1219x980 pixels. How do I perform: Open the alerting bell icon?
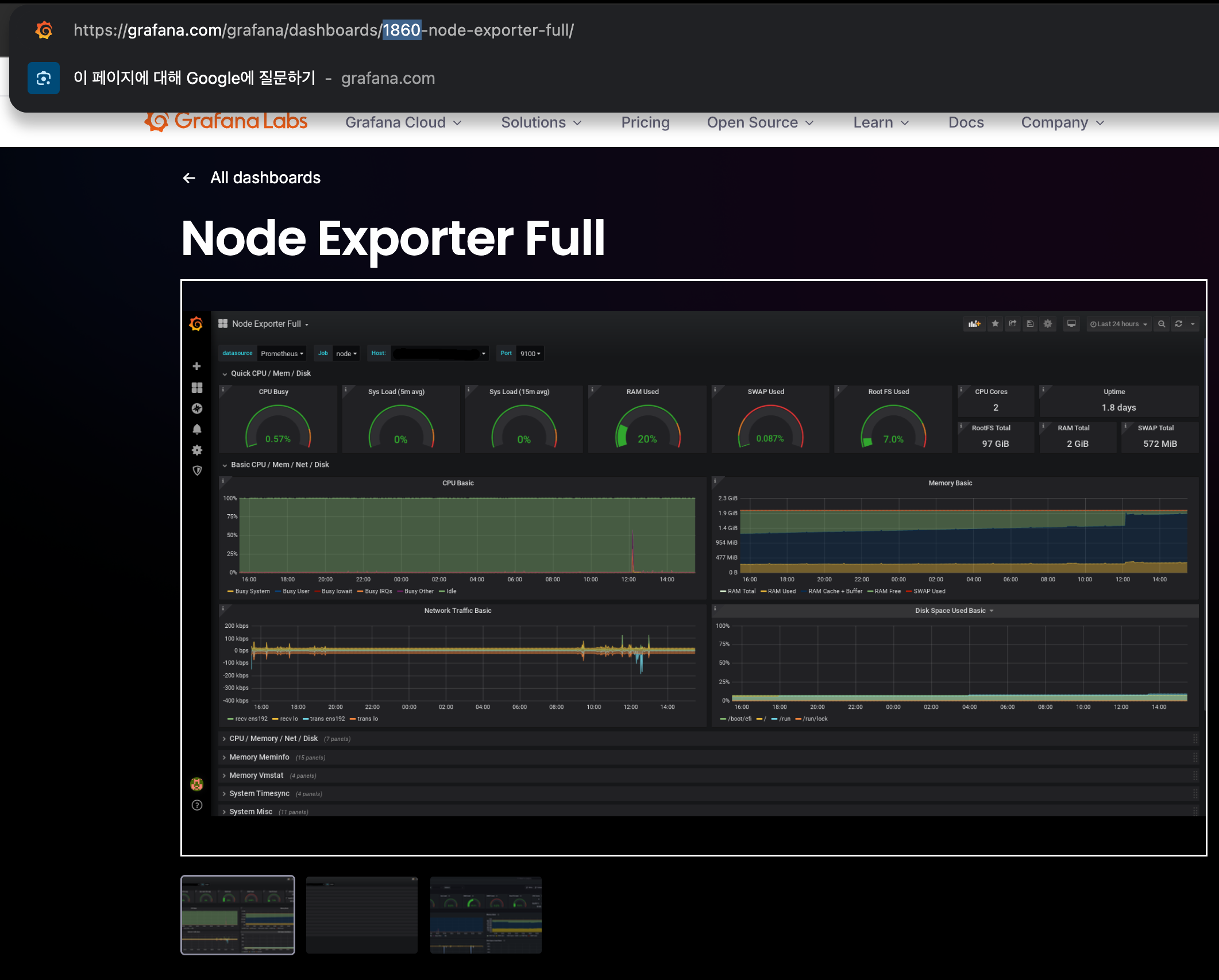coord(196,429)
